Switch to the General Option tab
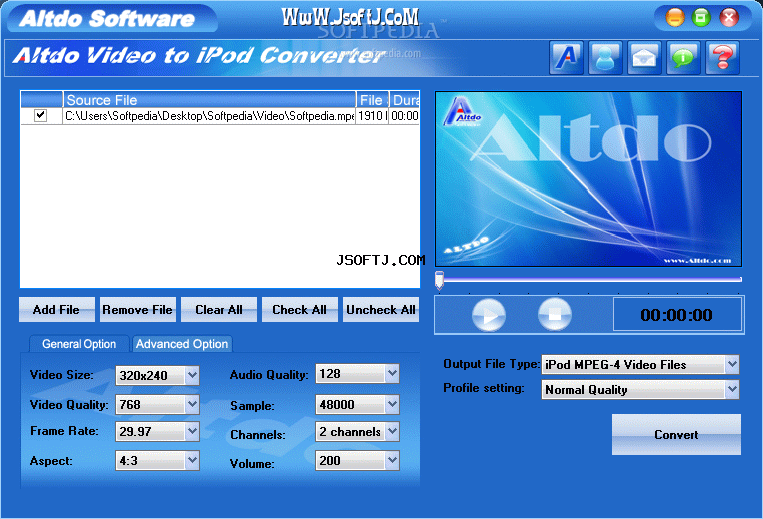Viewport: 763px width, 519px height. click(79, 344)
